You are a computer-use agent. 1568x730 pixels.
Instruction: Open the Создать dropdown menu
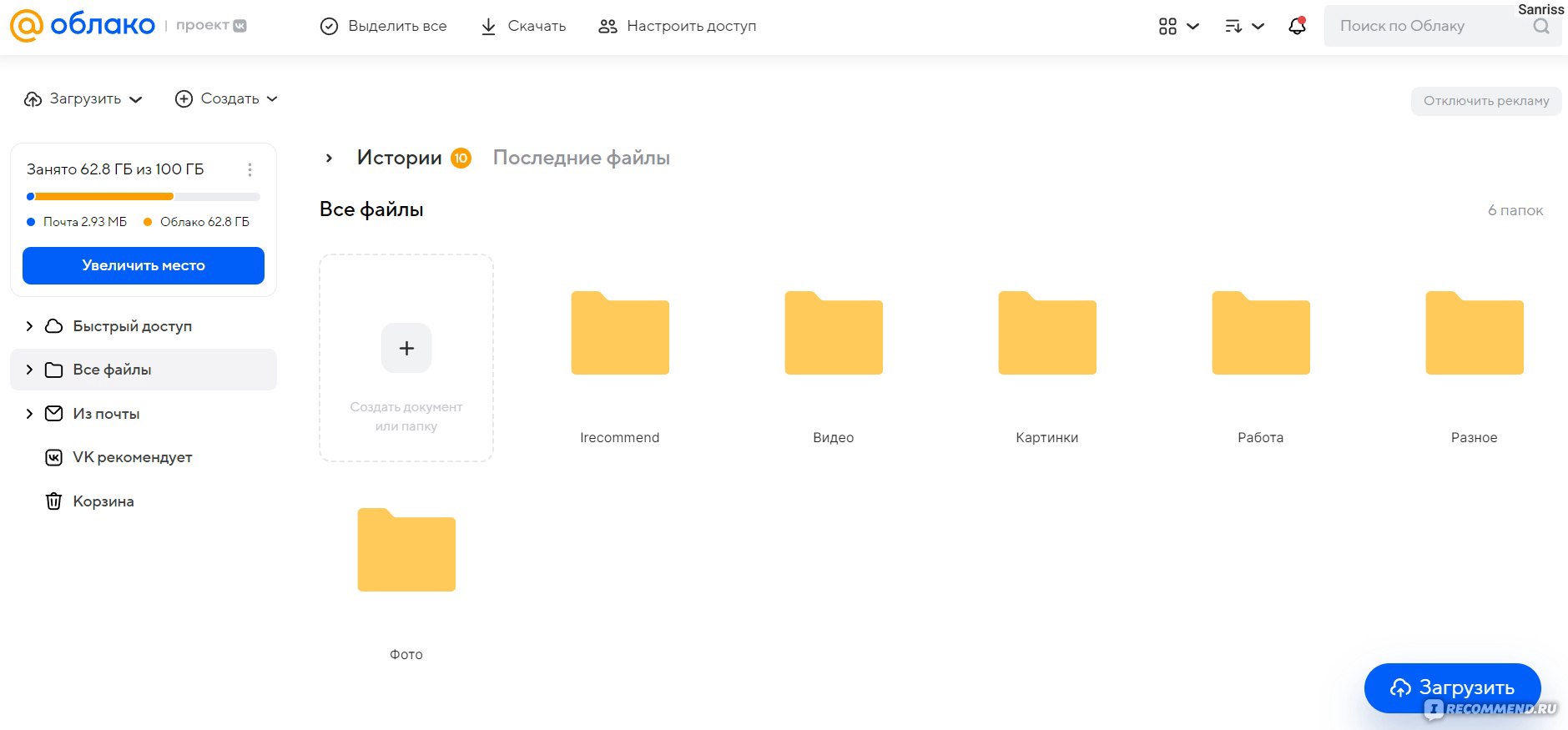(226, 98)
